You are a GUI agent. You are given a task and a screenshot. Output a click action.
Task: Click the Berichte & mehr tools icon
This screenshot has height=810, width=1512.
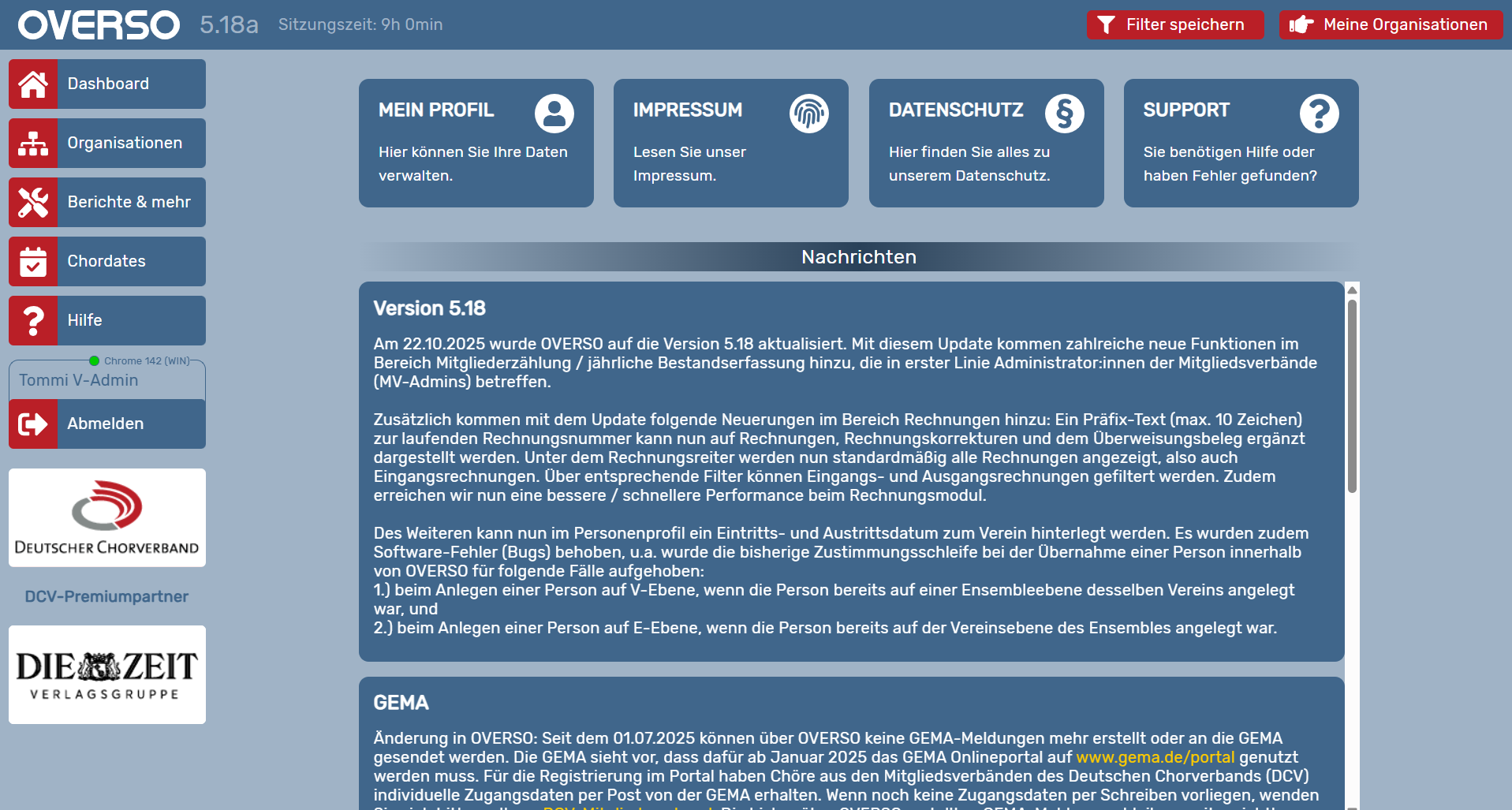[x=33, y=203]
